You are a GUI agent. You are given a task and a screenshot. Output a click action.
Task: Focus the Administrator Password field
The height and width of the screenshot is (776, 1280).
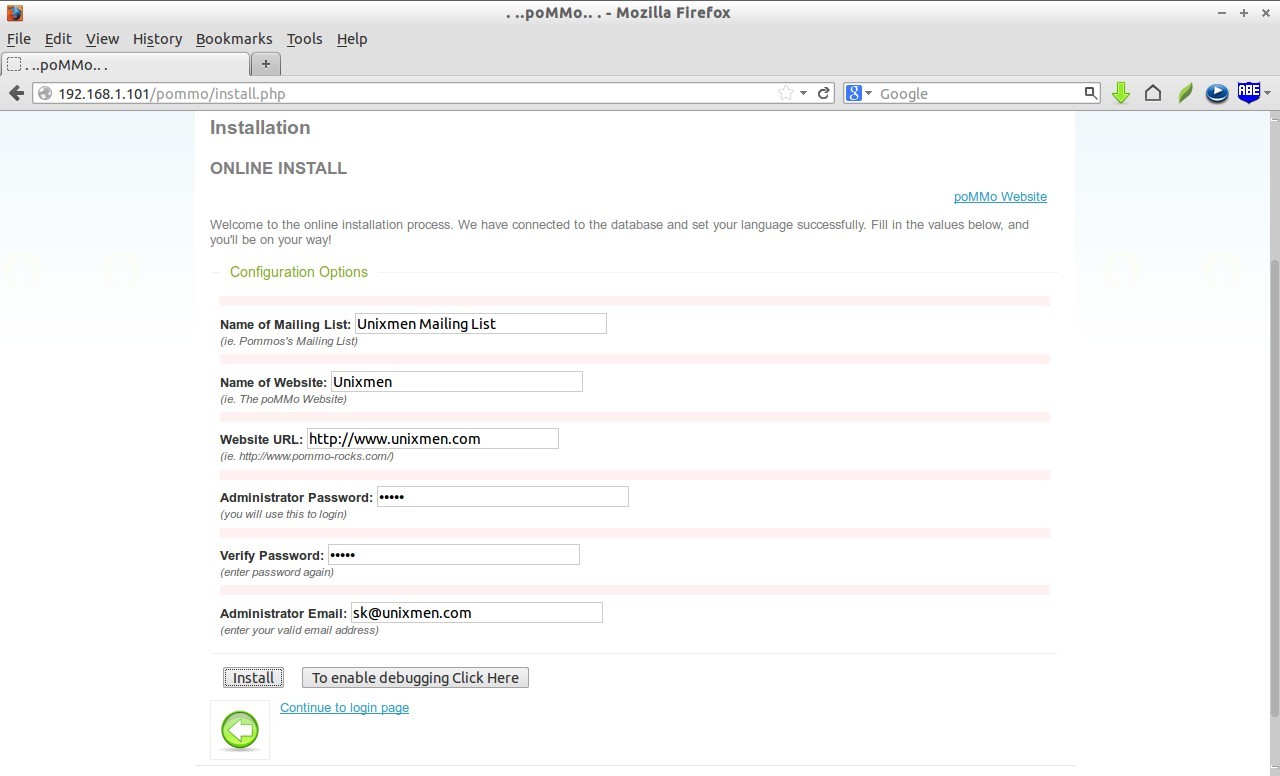click(x=502, y=496)
